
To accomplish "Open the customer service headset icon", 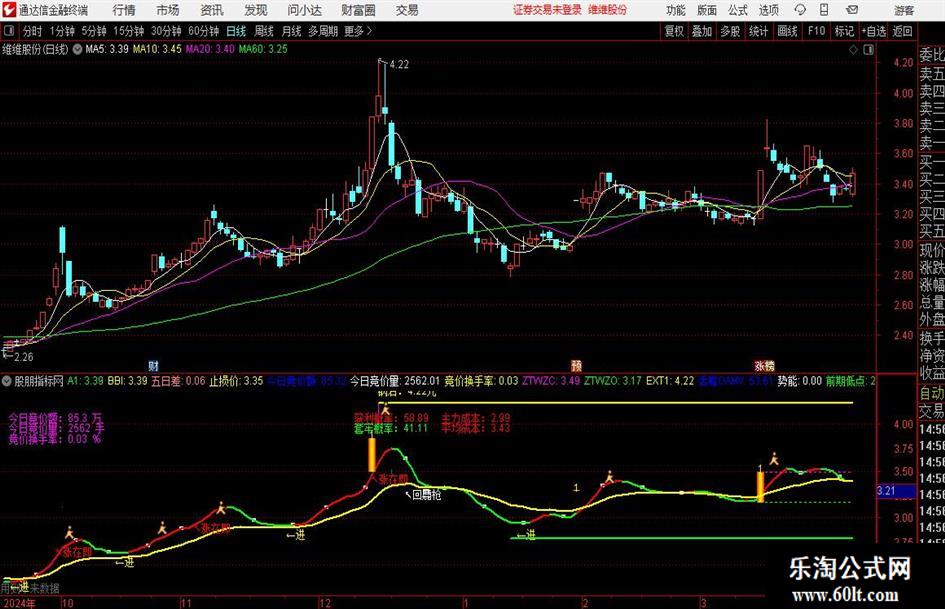I will click(x=800, y=10).
